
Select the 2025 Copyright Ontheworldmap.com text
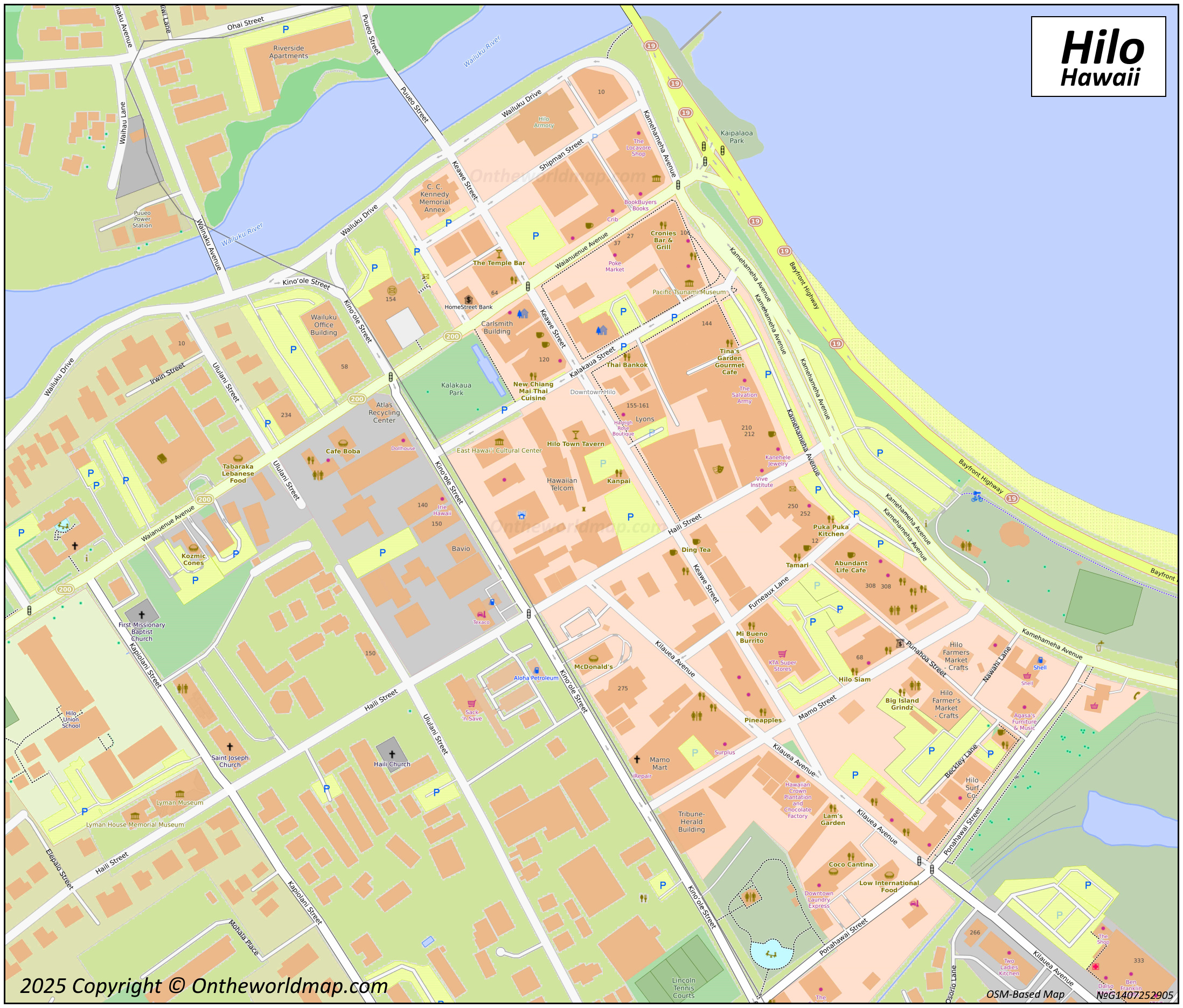tap(204, 986)
